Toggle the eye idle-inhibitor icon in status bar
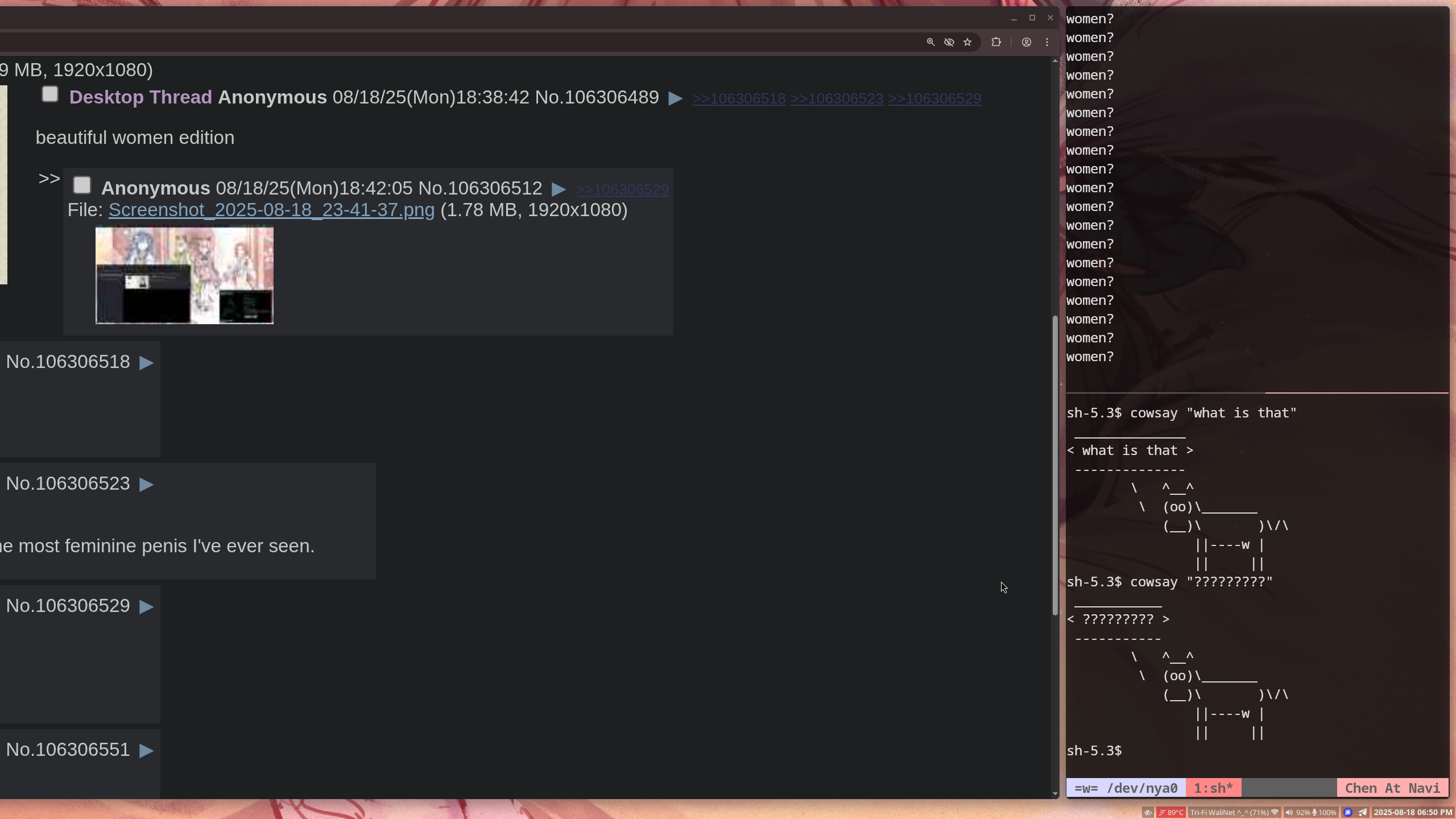1456x819 pixels. 1148,812
